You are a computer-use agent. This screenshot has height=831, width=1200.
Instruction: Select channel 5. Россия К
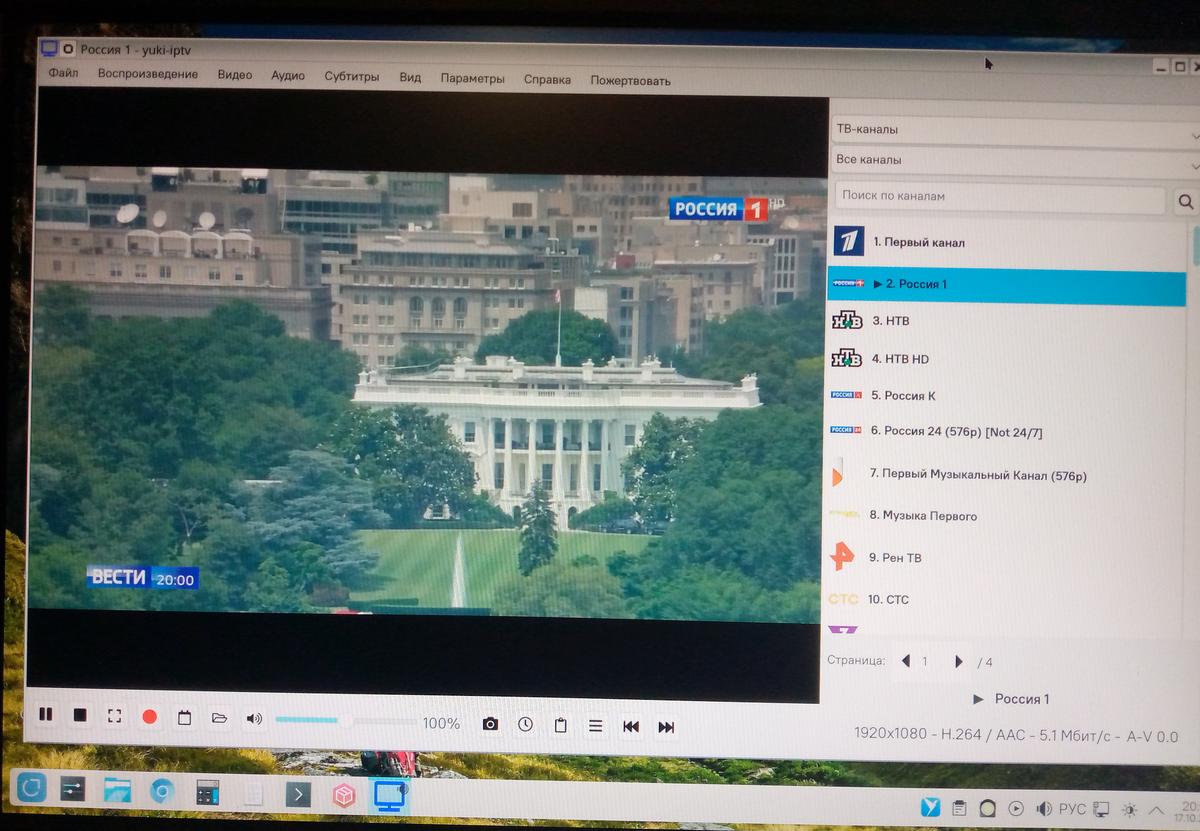[x=1007, y=396]
